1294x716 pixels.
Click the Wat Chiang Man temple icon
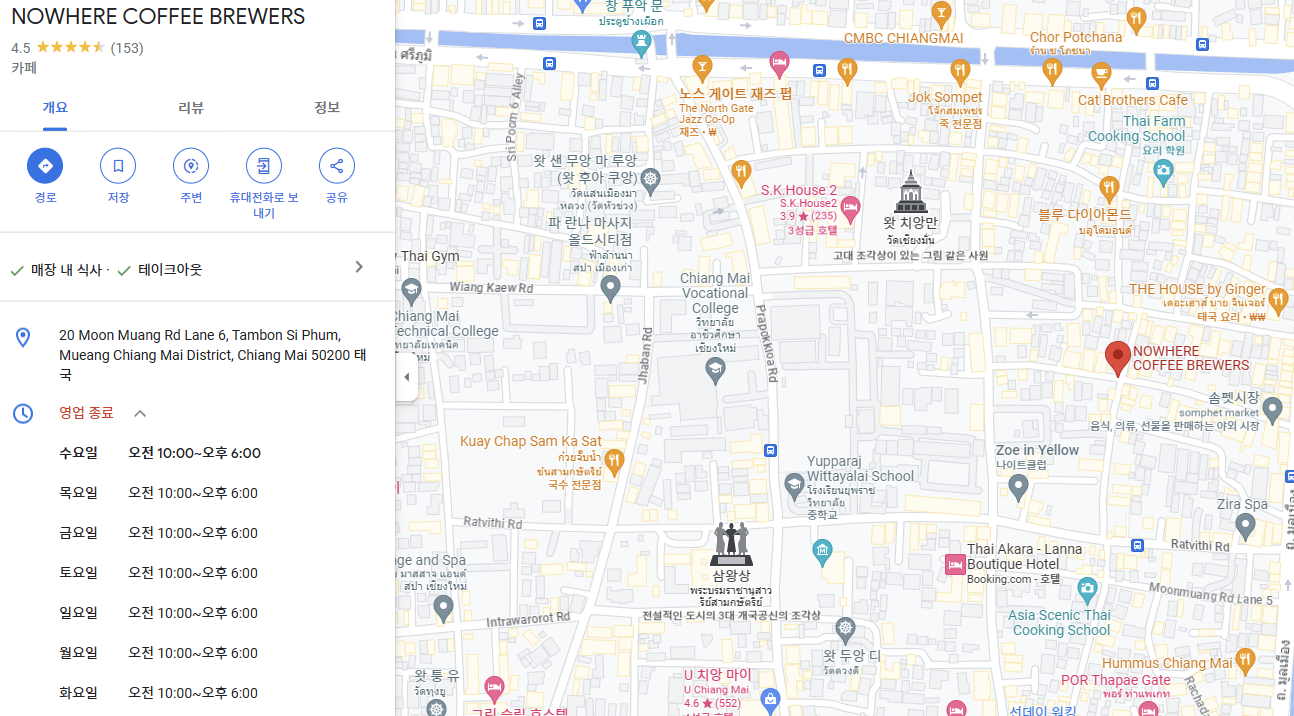coord(910,192)
